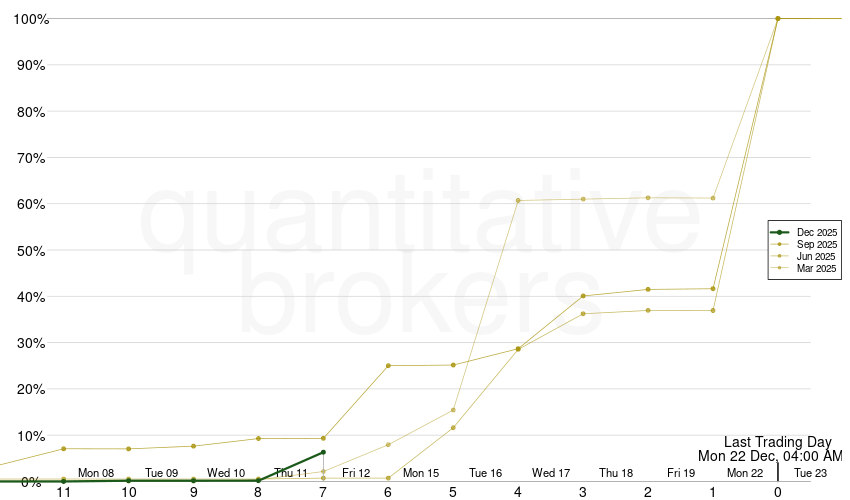Click the dark green Dec 2025 point at day 7
The height and width of the screenshot is (500, 850).
point(323,452)
